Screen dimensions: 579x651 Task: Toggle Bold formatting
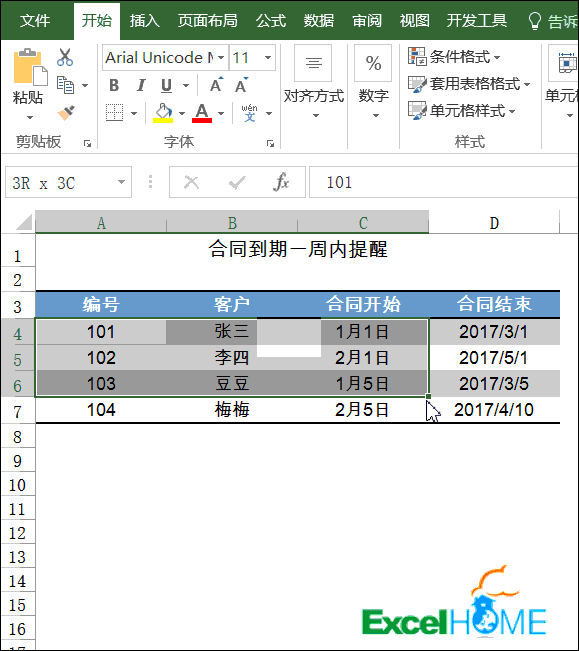tap(114, 85)
